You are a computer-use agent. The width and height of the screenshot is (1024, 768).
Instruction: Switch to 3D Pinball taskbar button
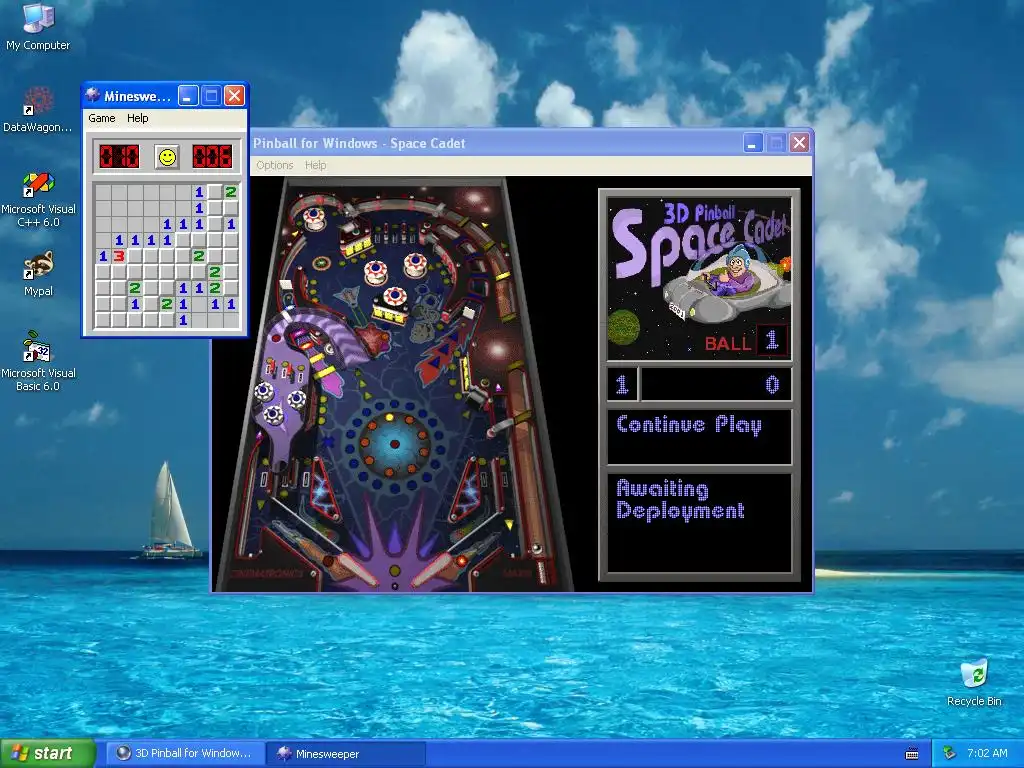point(185,754)
